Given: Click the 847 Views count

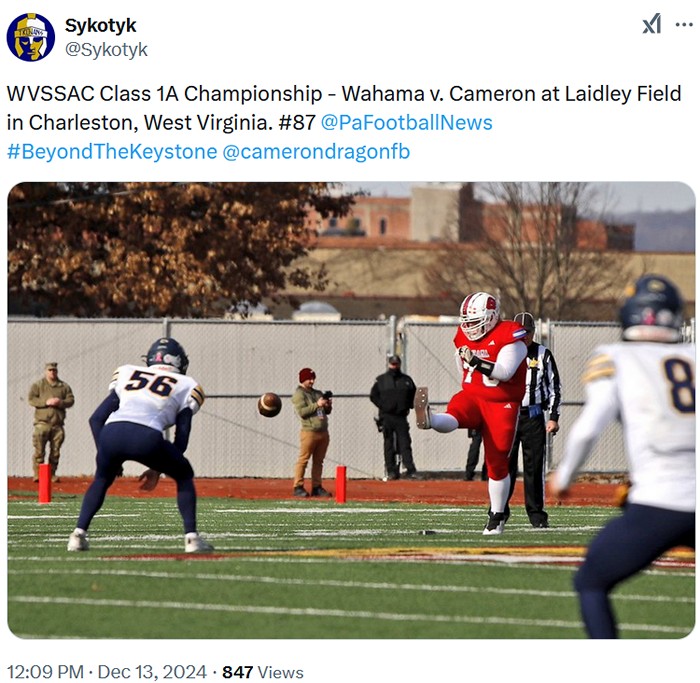Looking at the screenshot, I should 263,671.
